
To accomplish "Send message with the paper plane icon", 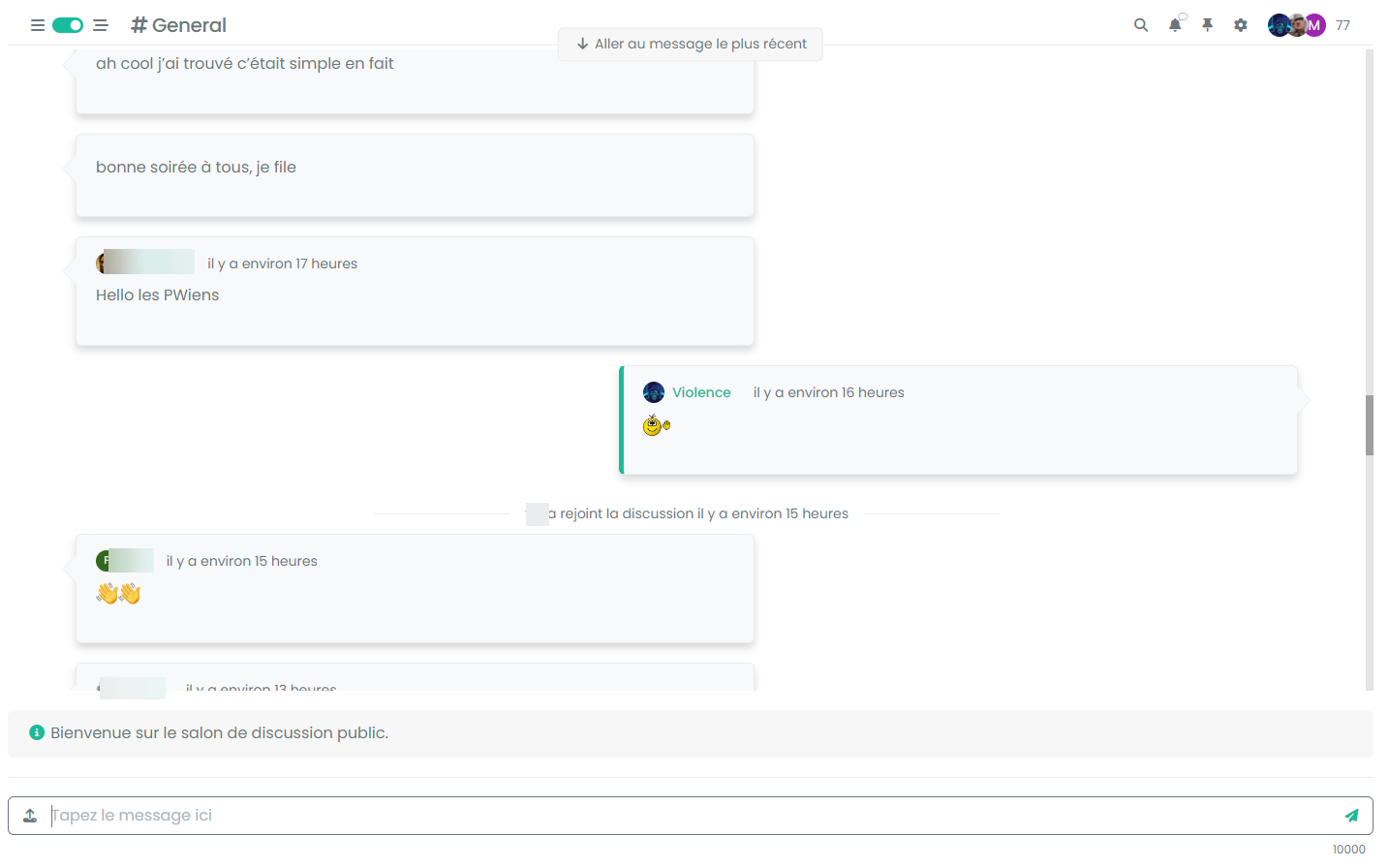I will click(1351, 816).
